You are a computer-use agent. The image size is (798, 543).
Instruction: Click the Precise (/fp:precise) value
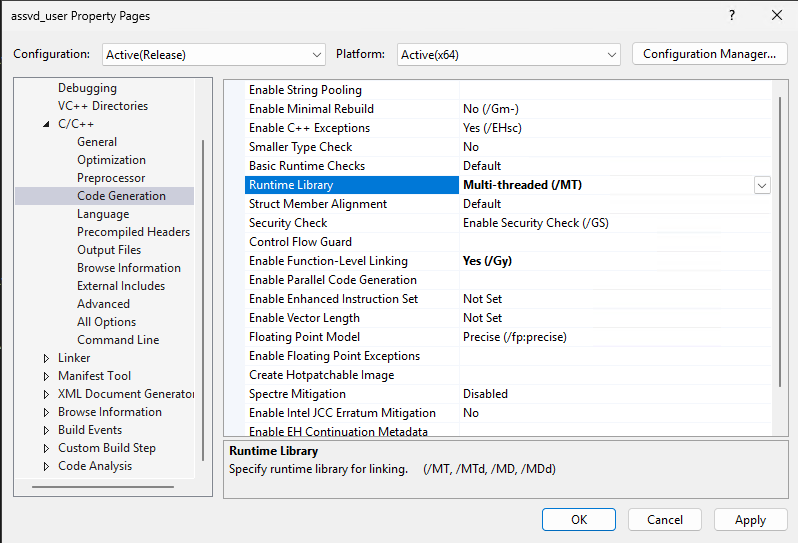coord(515,337)
